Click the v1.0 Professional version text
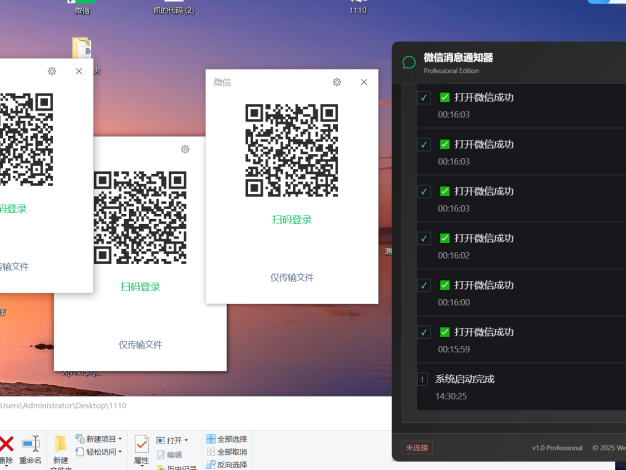The width and height of the screenshot is (626, 470). point(557,448)
